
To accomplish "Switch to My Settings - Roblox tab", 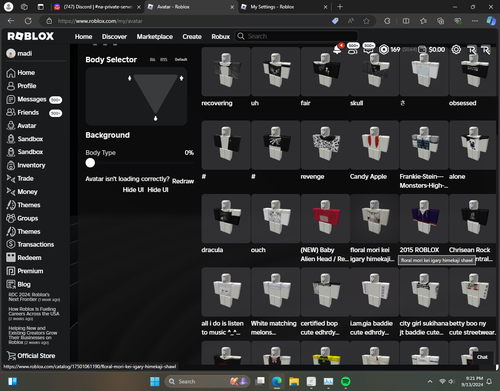I will click(x=284, y=7).
